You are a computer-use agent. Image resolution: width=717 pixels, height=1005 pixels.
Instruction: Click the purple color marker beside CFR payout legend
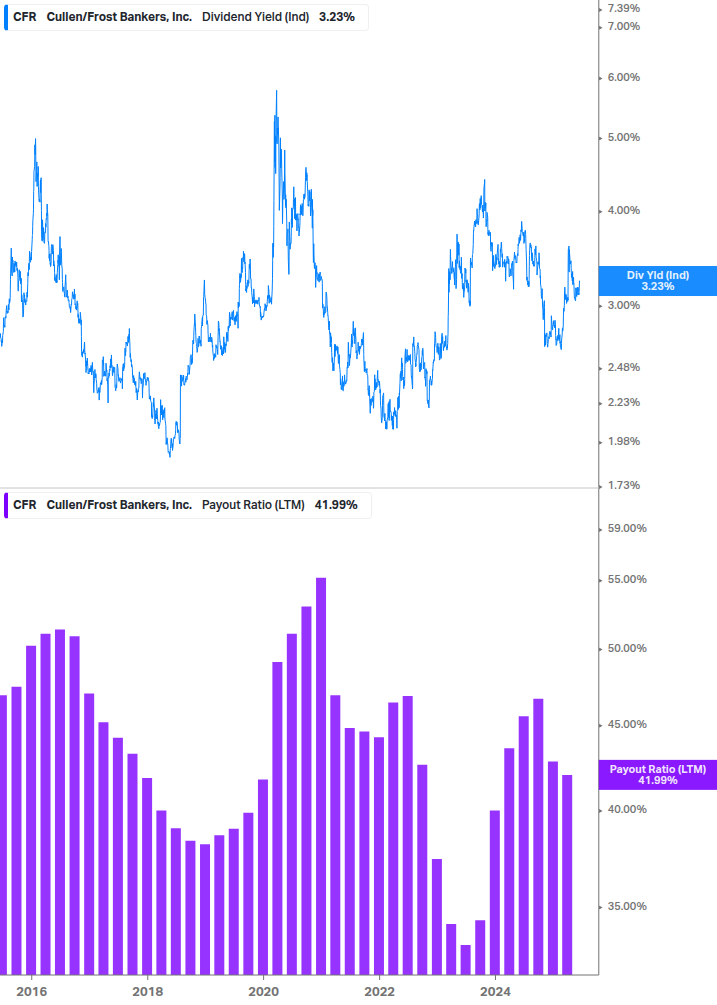tap(6, 505)
